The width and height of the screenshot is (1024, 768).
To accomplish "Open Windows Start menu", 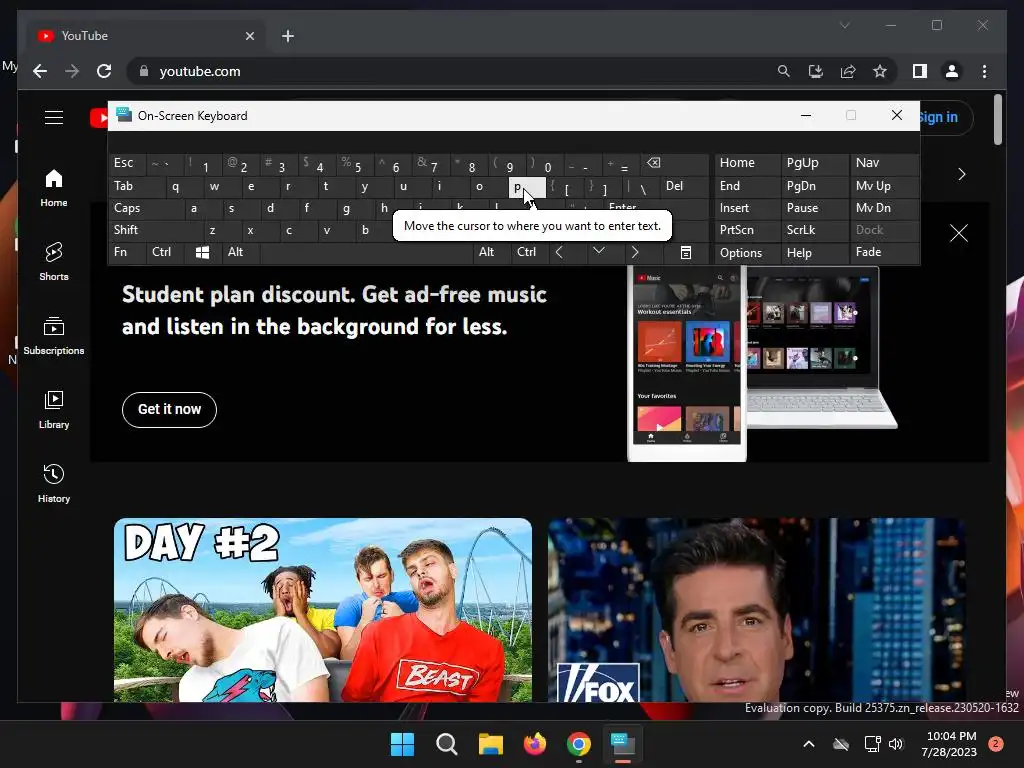I will 402,744.
